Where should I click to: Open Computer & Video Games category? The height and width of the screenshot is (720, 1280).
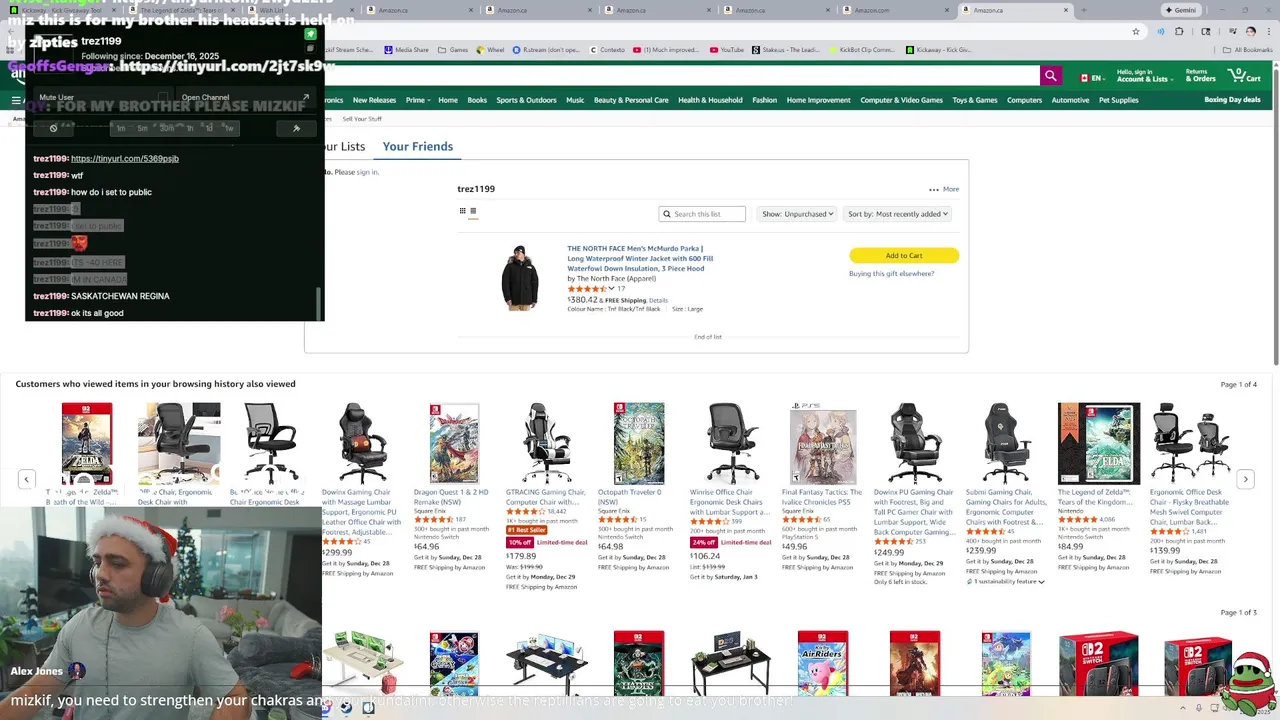click(902, 100)
